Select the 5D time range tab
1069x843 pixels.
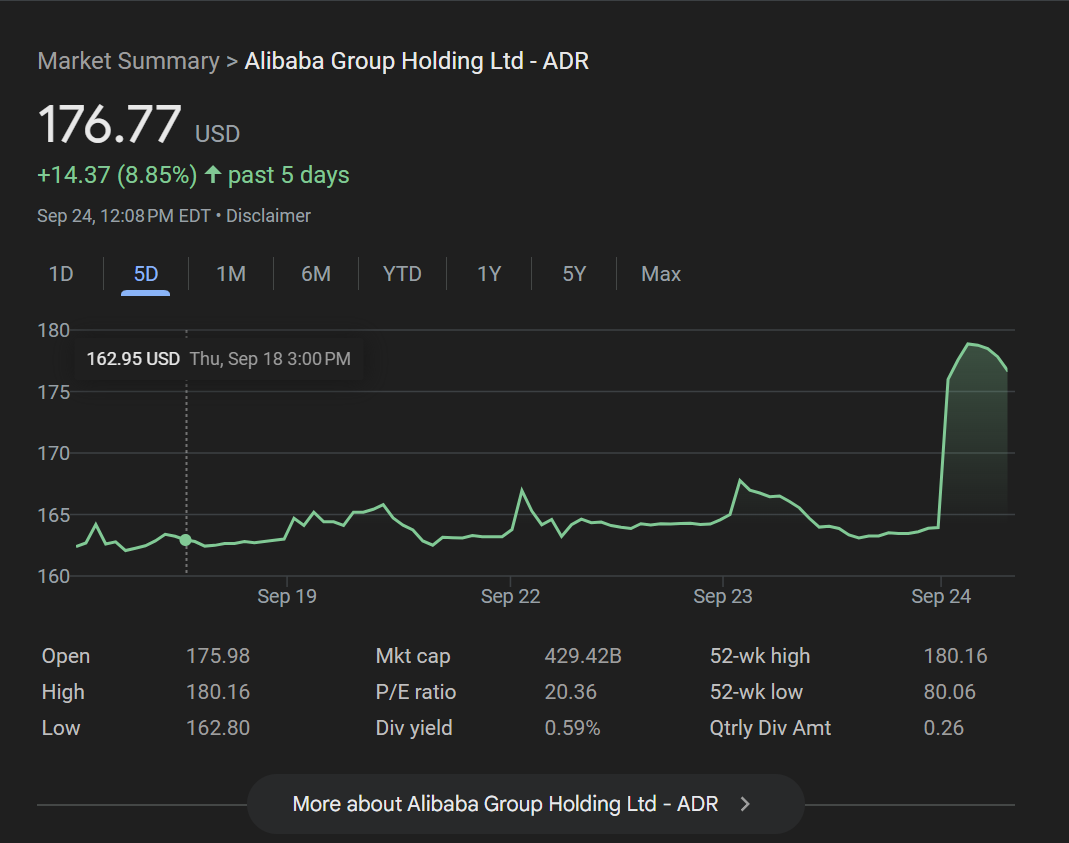click(146, 274)
